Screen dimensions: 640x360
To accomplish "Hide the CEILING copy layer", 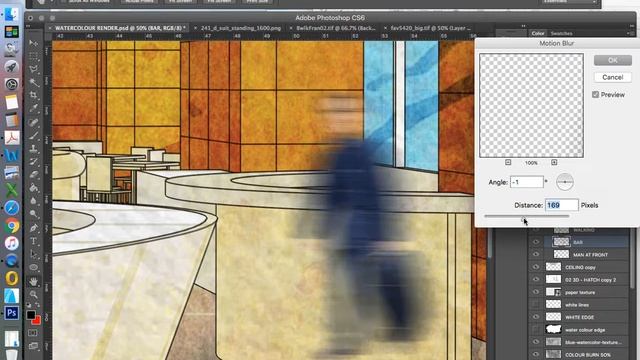I will tap(536, 267).
